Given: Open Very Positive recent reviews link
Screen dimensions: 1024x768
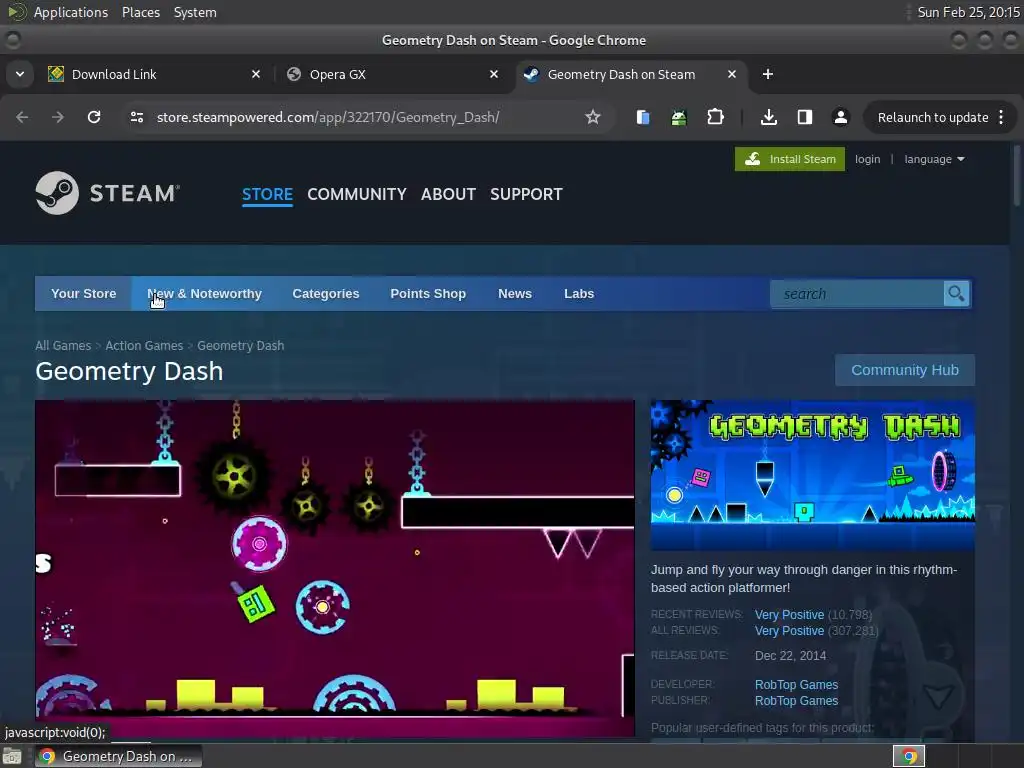Looking at the screenshot, I should (790, 615).
